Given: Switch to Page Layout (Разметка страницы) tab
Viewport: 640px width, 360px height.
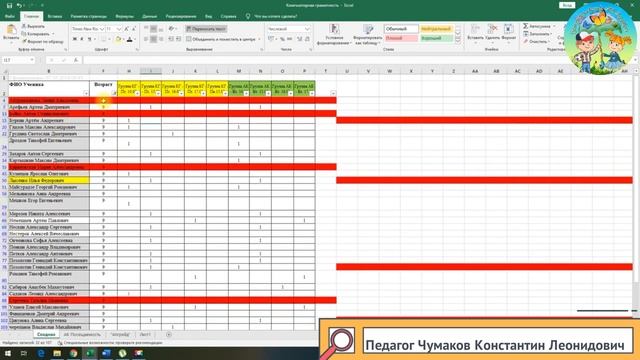Looking at the screenshot, I should tap(89, 16).
